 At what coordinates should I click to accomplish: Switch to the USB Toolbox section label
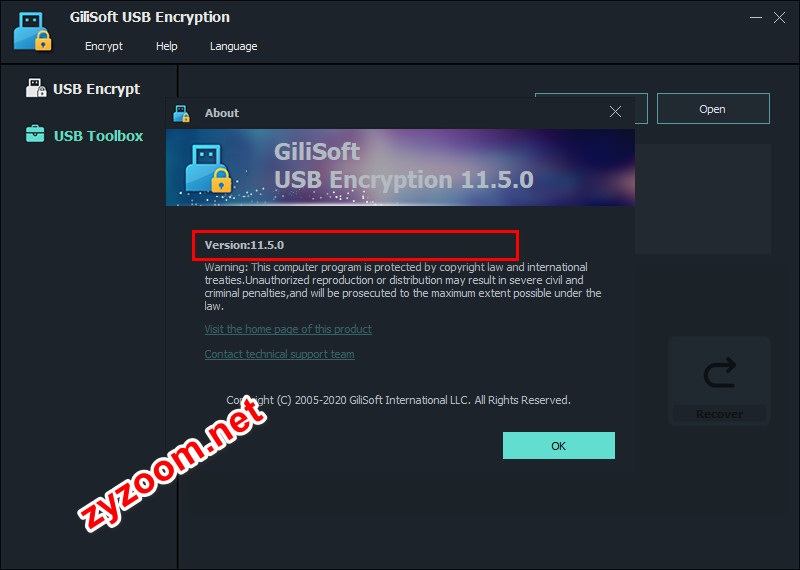pyautogui.click(x=98, y=136)
